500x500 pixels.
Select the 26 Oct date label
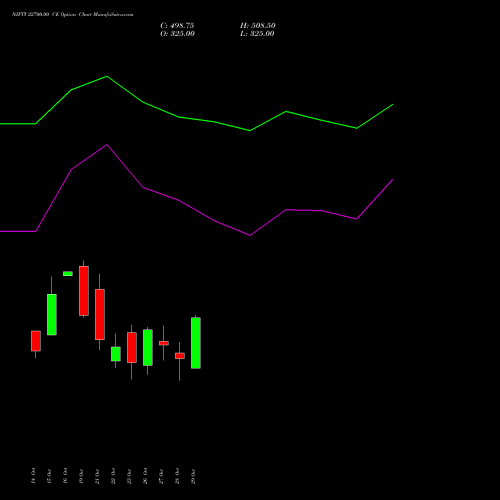[x=145, y=476]
